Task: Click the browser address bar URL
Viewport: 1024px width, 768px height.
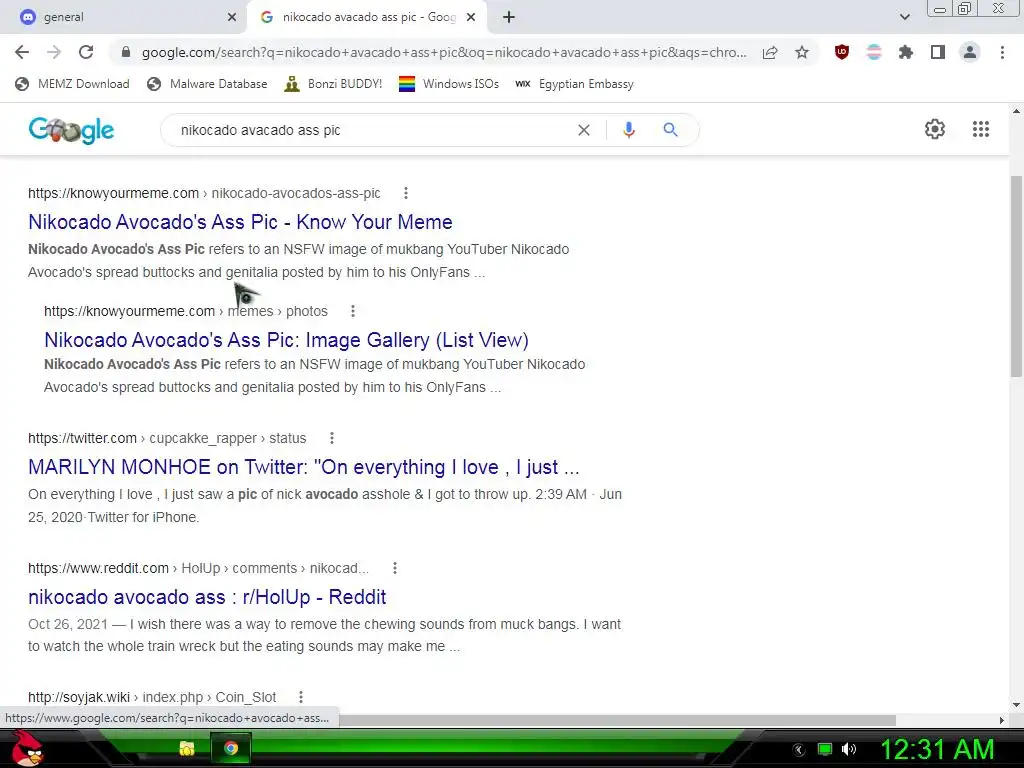Action: coord(444,52)
